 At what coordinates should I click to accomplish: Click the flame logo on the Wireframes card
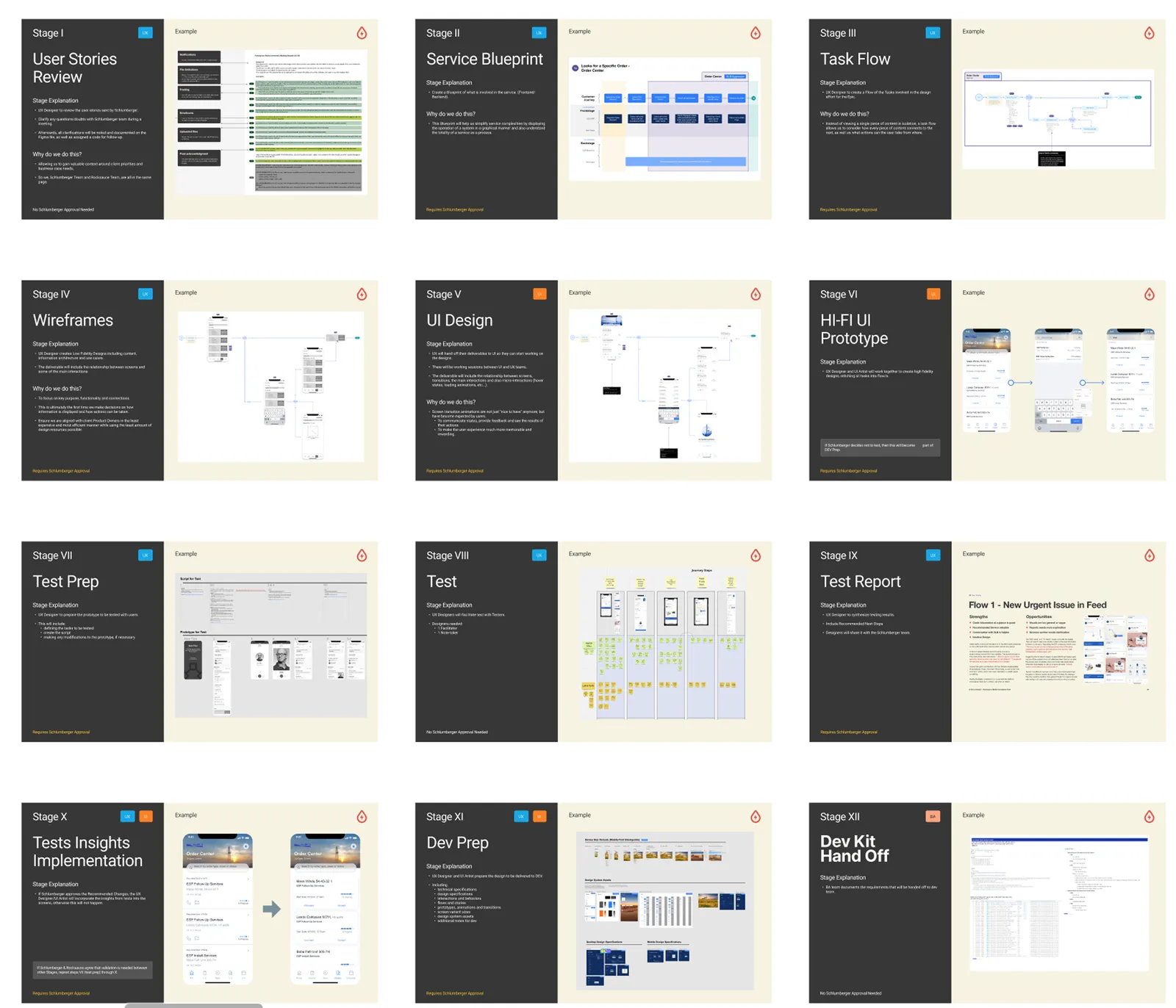click(362, 294)
